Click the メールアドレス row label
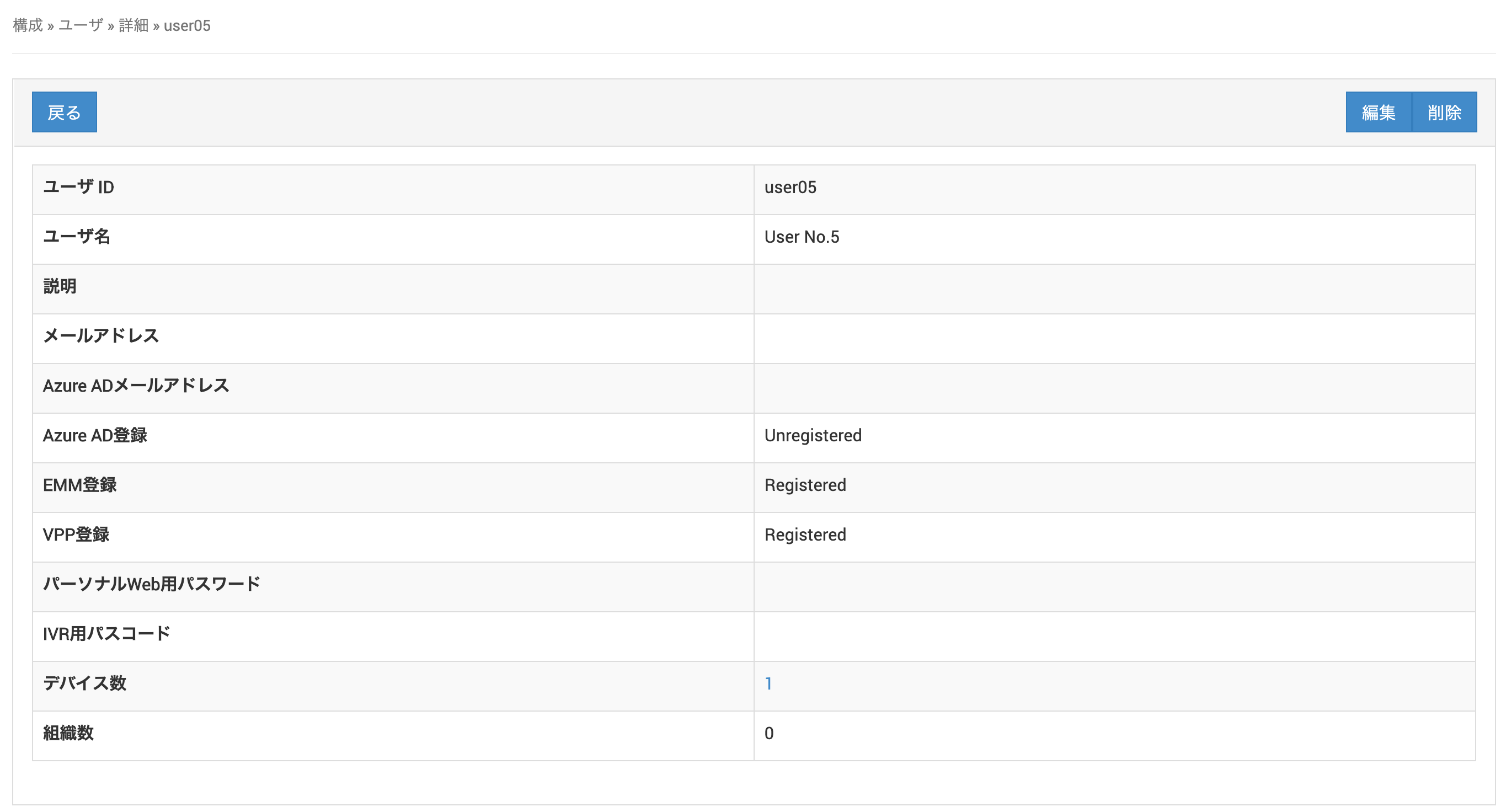 point(100,336)
